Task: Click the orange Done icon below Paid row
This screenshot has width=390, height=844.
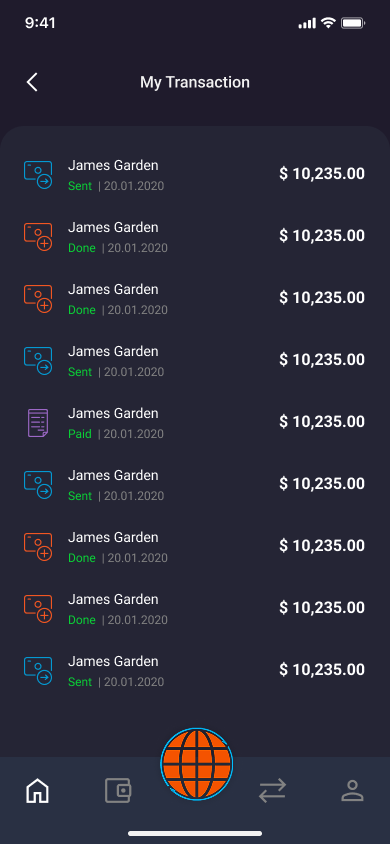Action: tap(38, 546)
